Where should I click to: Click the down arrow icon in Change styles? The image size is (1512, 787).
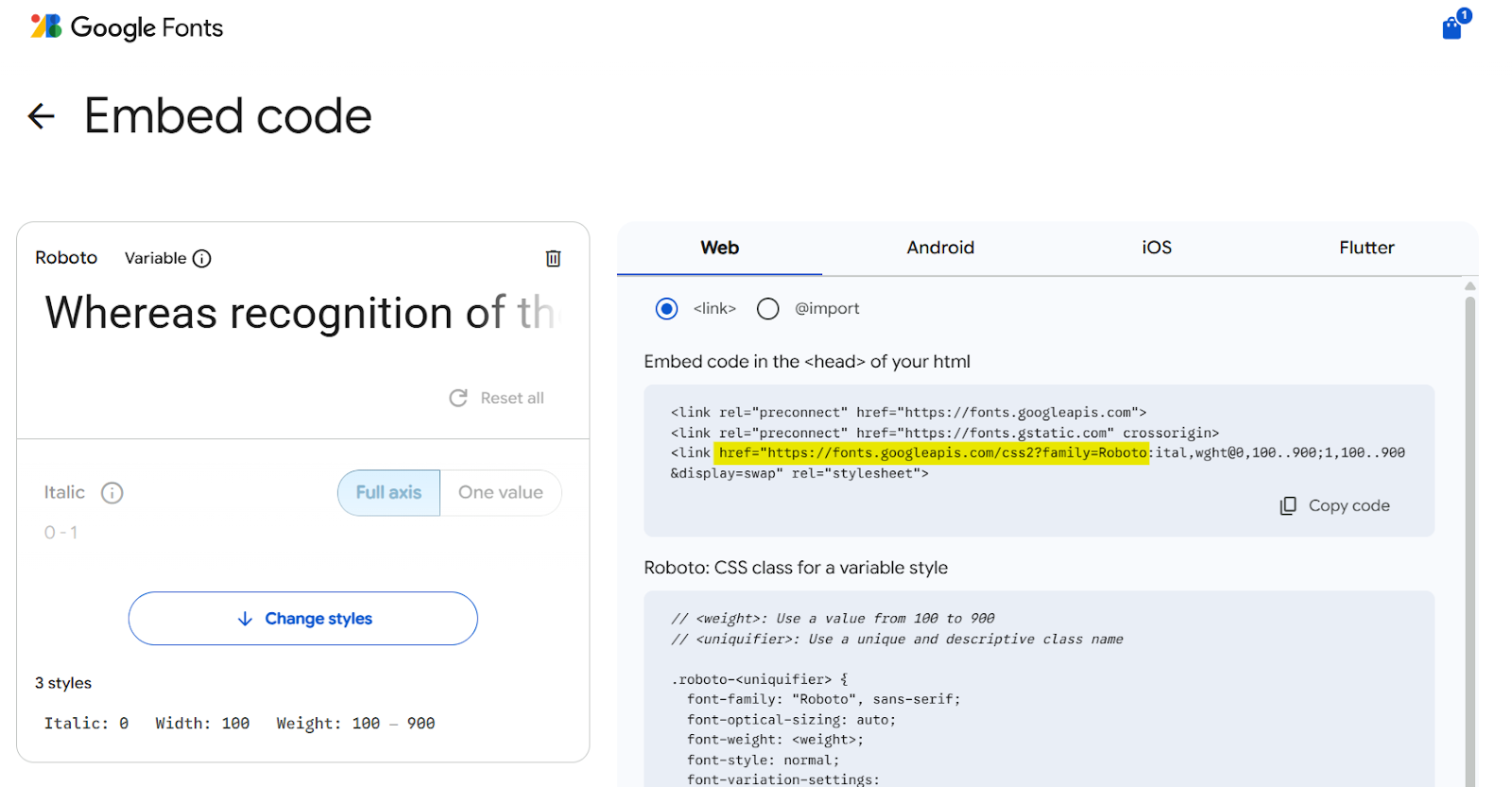[245, 619]
